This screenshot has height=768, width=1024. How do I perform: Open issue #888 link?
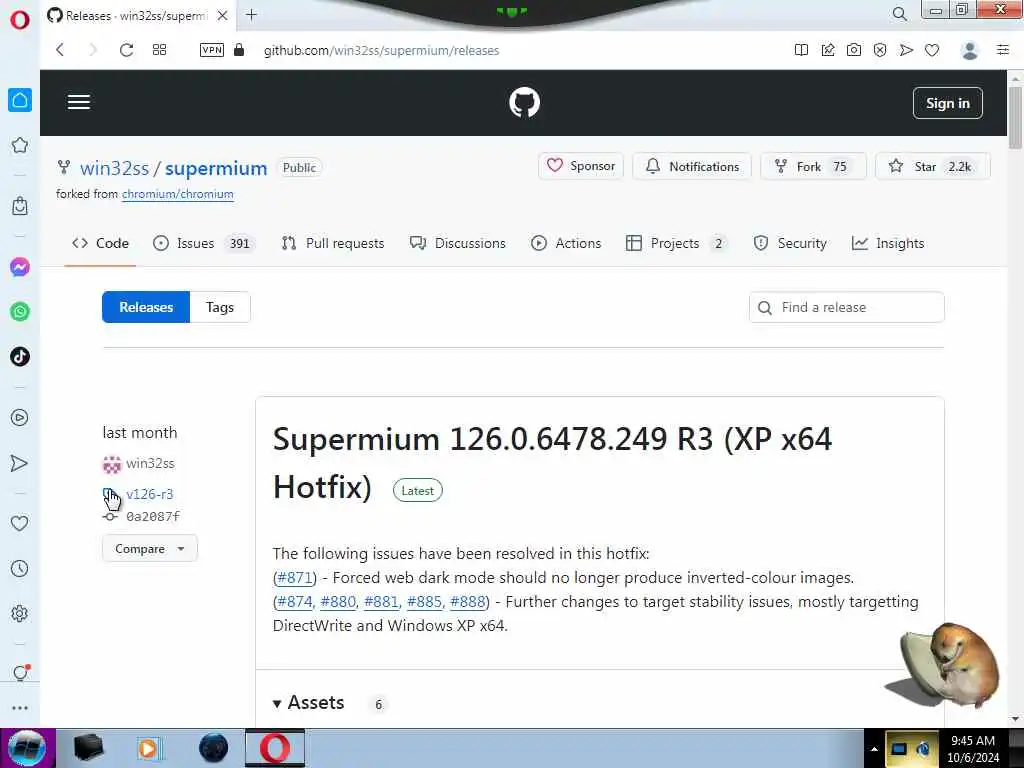468,601
